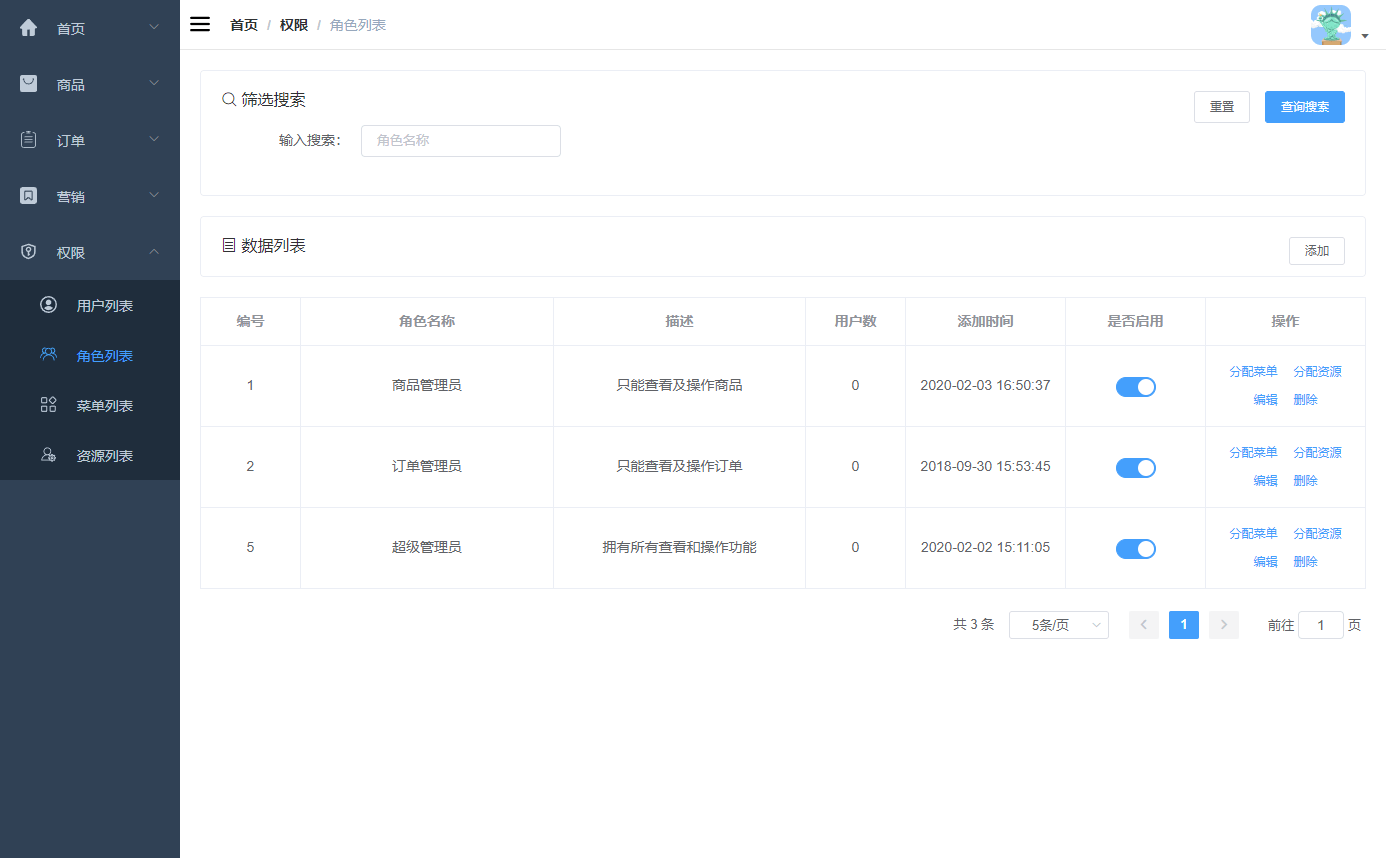This screenshot has height=858, width=1386.
Task: Click the shopping bag 商品 icon
Action: click(29, 84)
